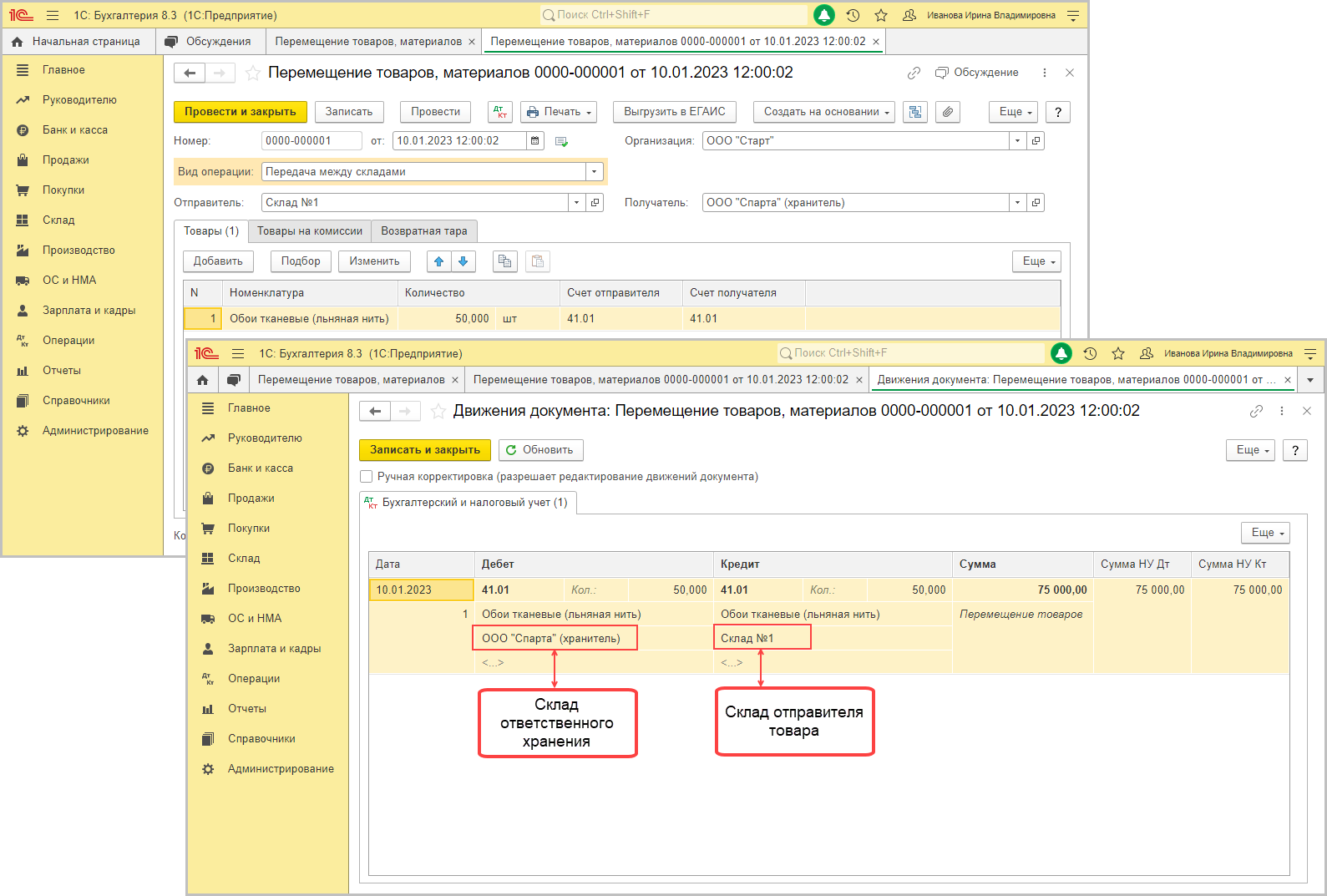Screen dimensions: 1327x896
Task: Open Продажи section in back window sidebar
Action: (x=66, y=160)
